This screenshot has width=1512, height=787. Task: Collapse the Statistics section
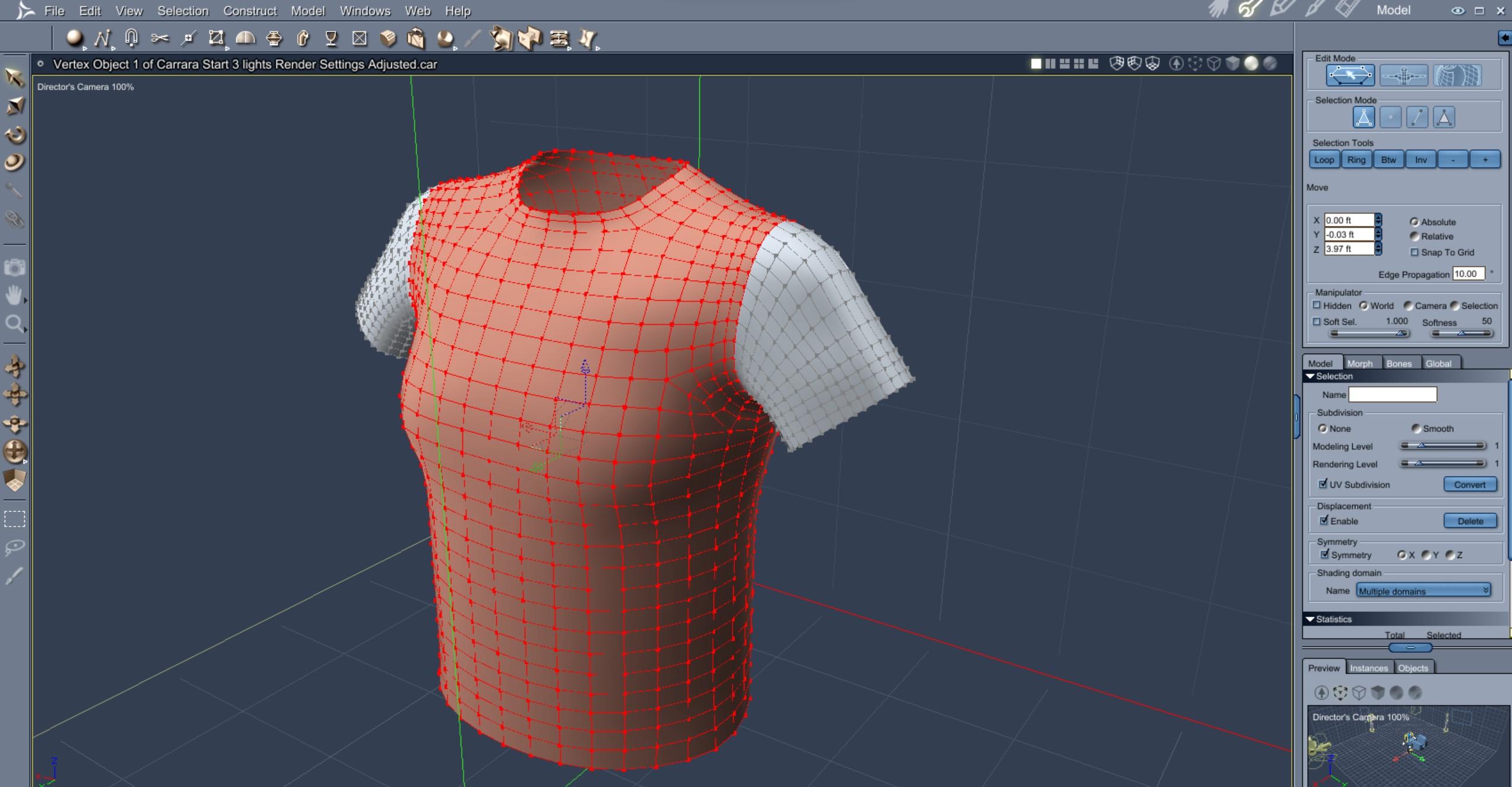tap(1310, 619)
